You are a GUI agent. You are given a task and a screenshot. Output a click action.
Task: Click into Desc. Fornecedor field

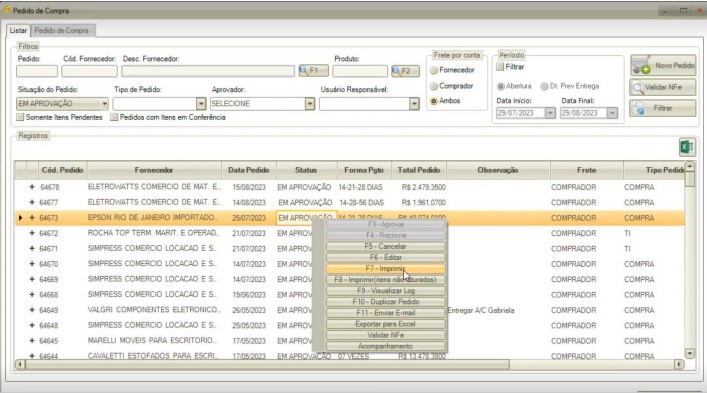[x=208, y=71]
